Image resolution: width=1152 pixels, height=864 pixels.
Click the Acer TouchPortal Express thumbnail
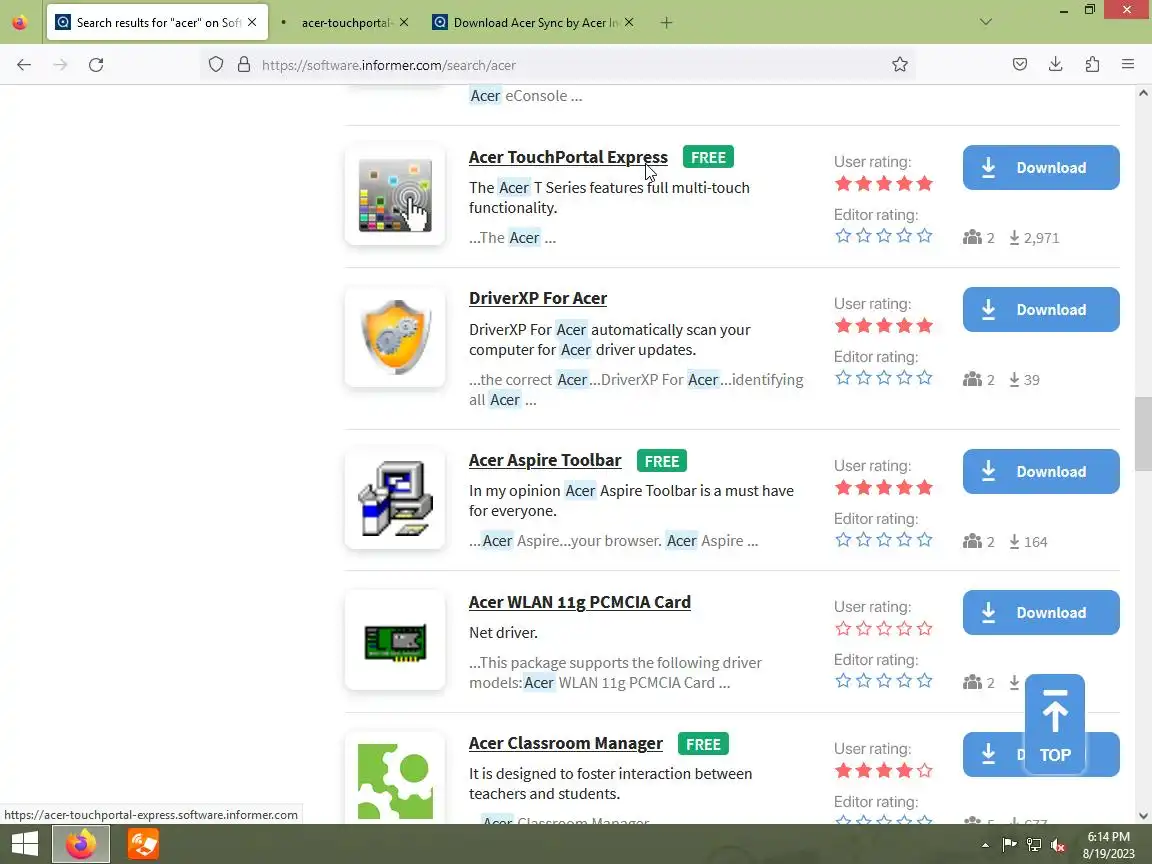(x=395, y=195)
